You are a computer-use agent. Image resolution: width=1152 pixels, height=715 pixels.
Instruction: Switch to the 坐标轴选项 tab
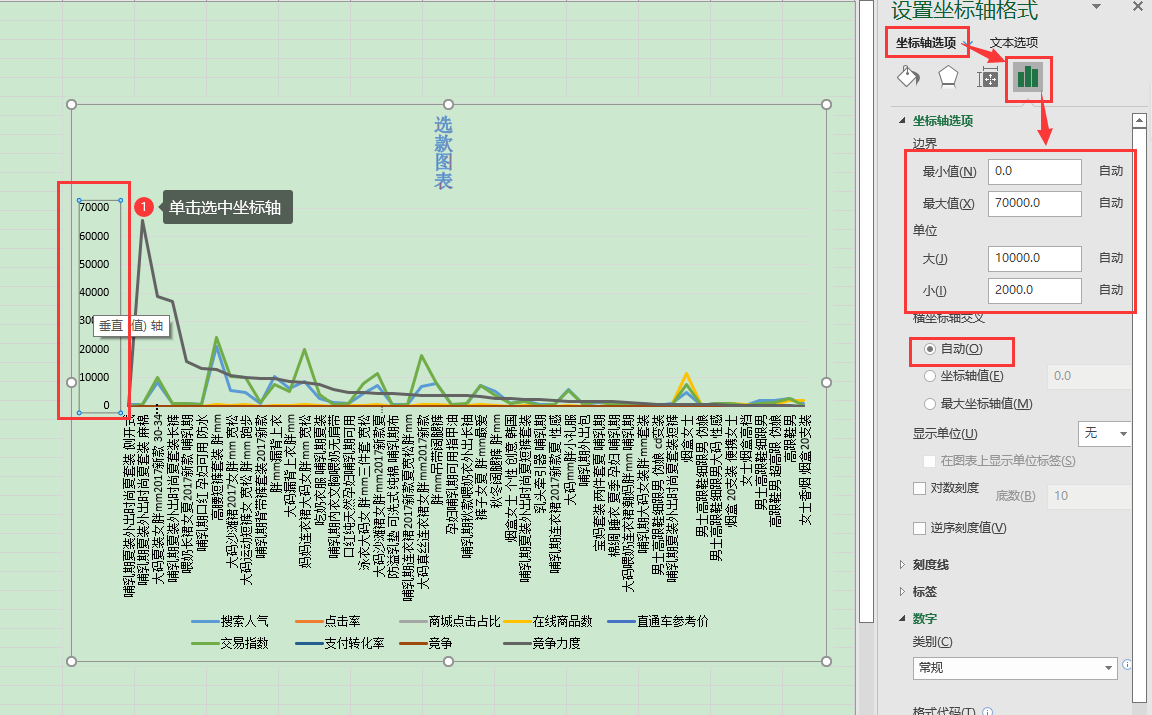(x=926, y=43)
